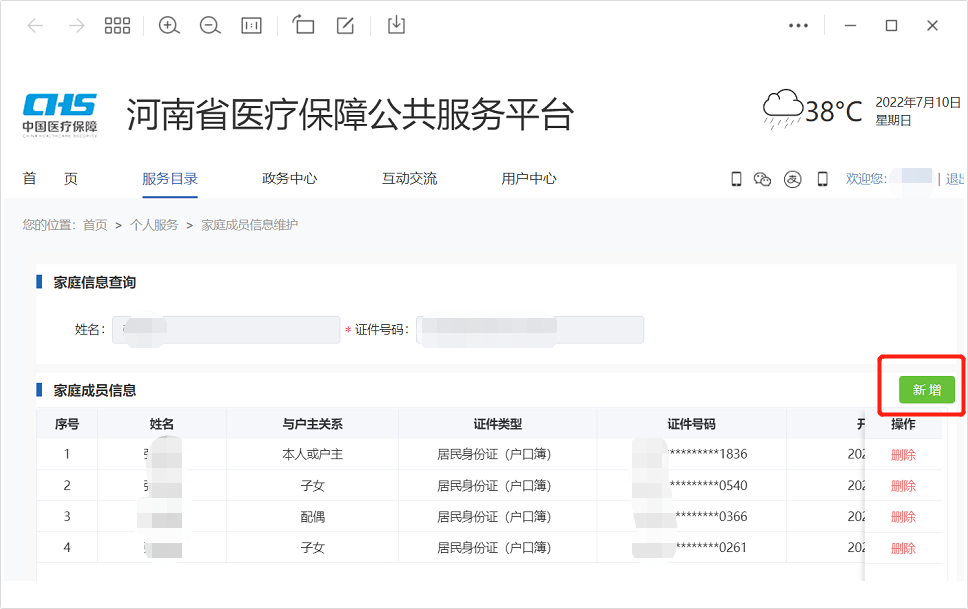Switch to the 用户中心 tab
The image size is (968, 609).
pyautogui.click(x=528, y=178)
